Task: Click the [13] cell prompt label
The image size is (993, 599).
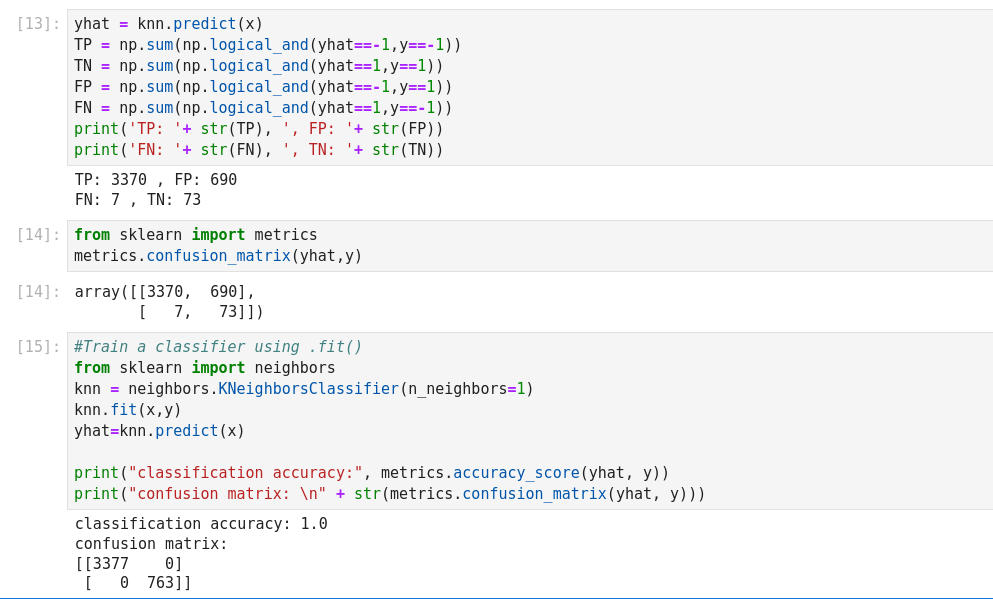Action: point(38,23)
